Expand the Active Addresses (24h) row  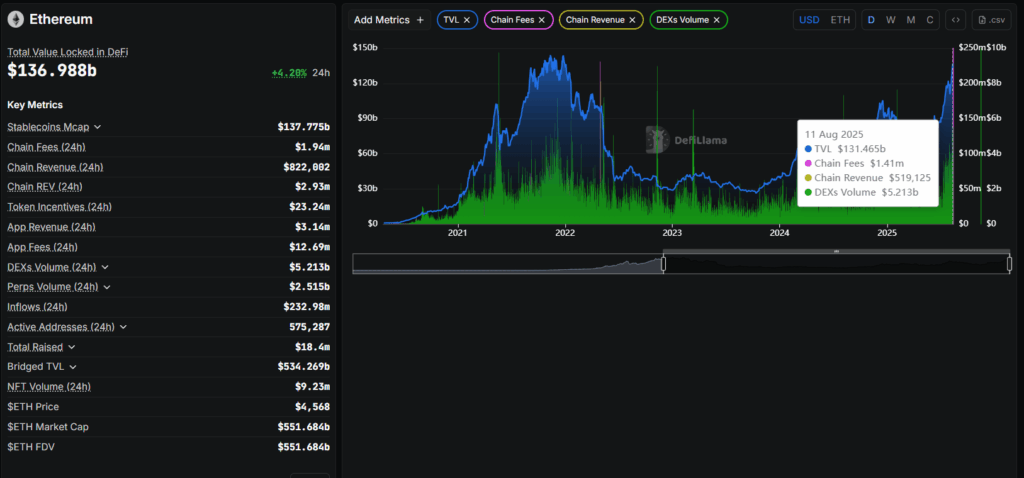[123, 327]
